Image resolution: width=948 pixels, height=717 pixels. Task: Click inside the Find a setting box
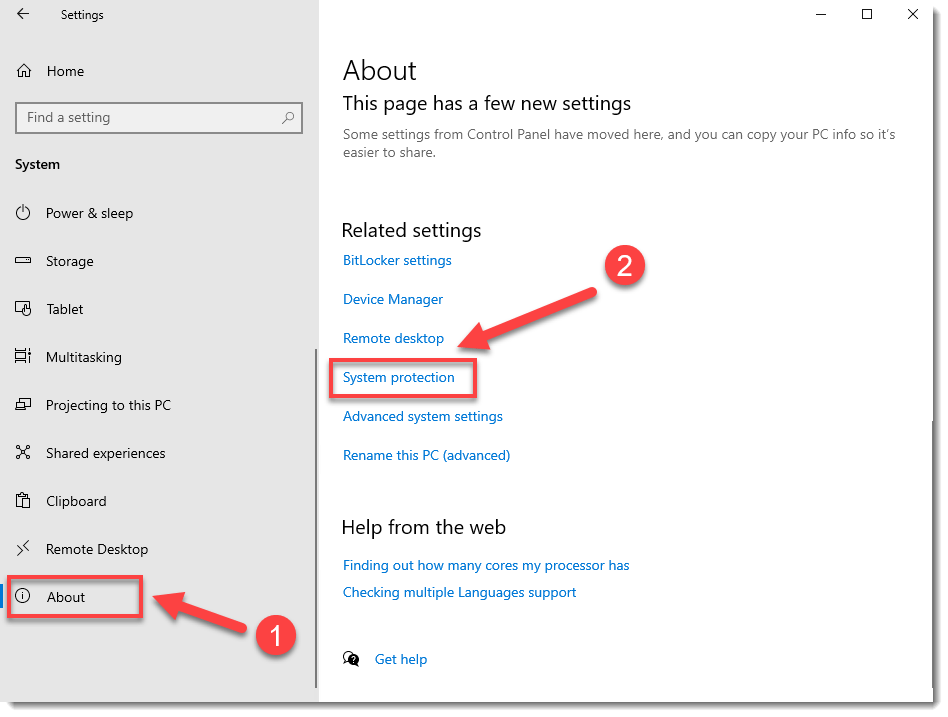(158, 118)
